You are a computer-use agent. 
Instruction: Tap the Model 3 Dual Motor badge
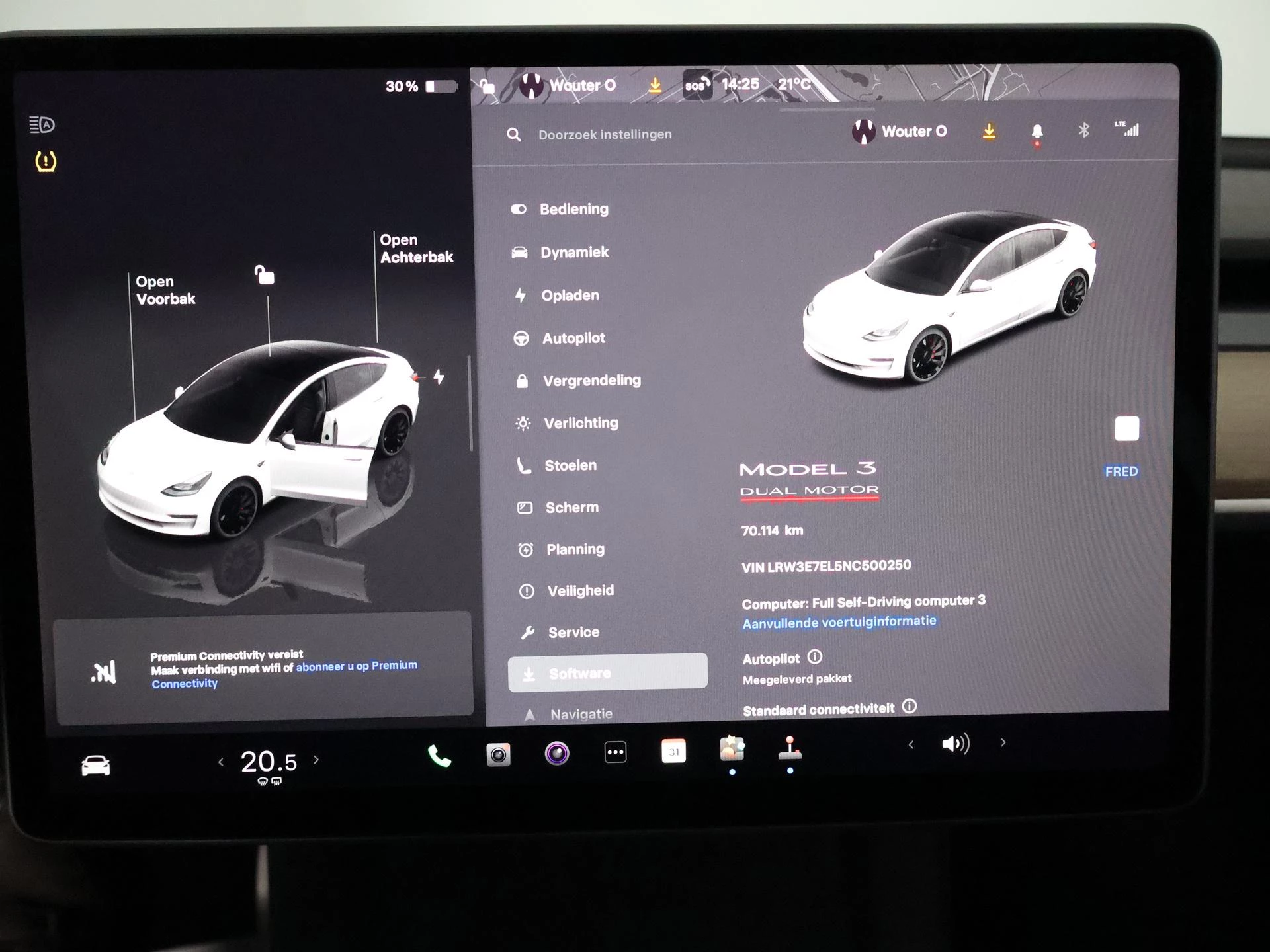tap(809, 480)
